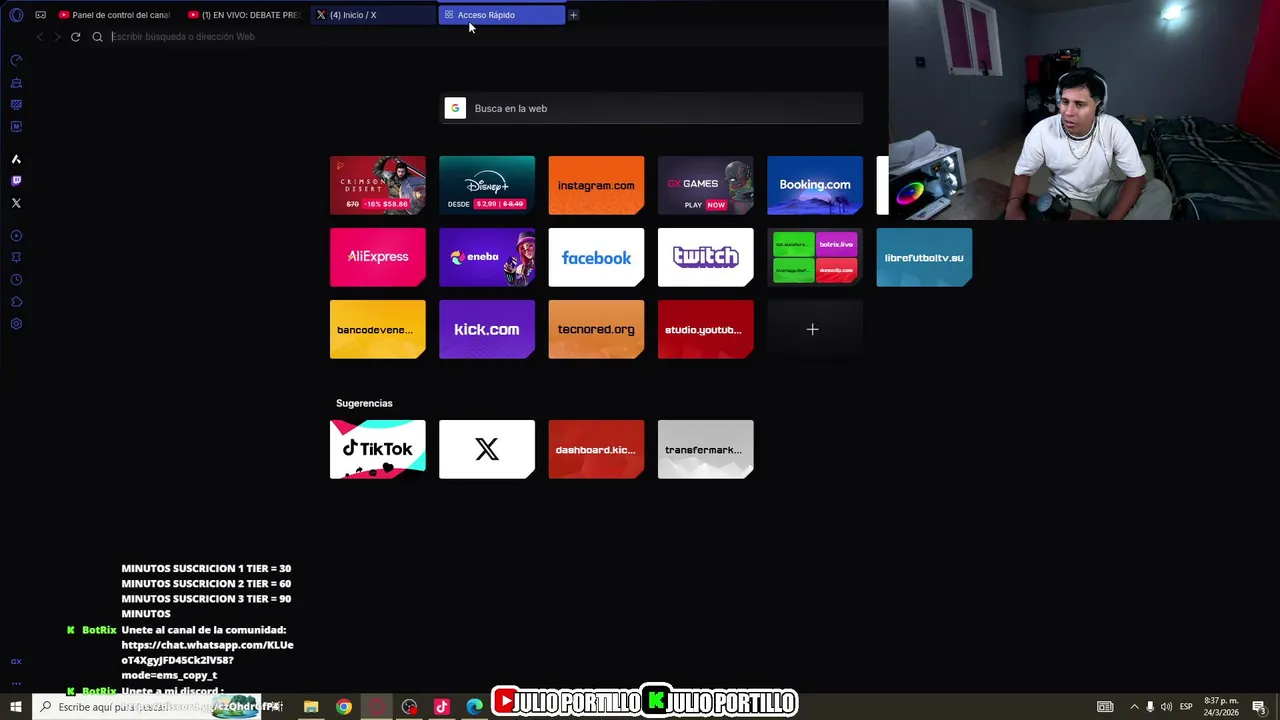Open the tecnored.org speed dial tile
This screenshot has width=1280, height=720.
pos(596,329)
